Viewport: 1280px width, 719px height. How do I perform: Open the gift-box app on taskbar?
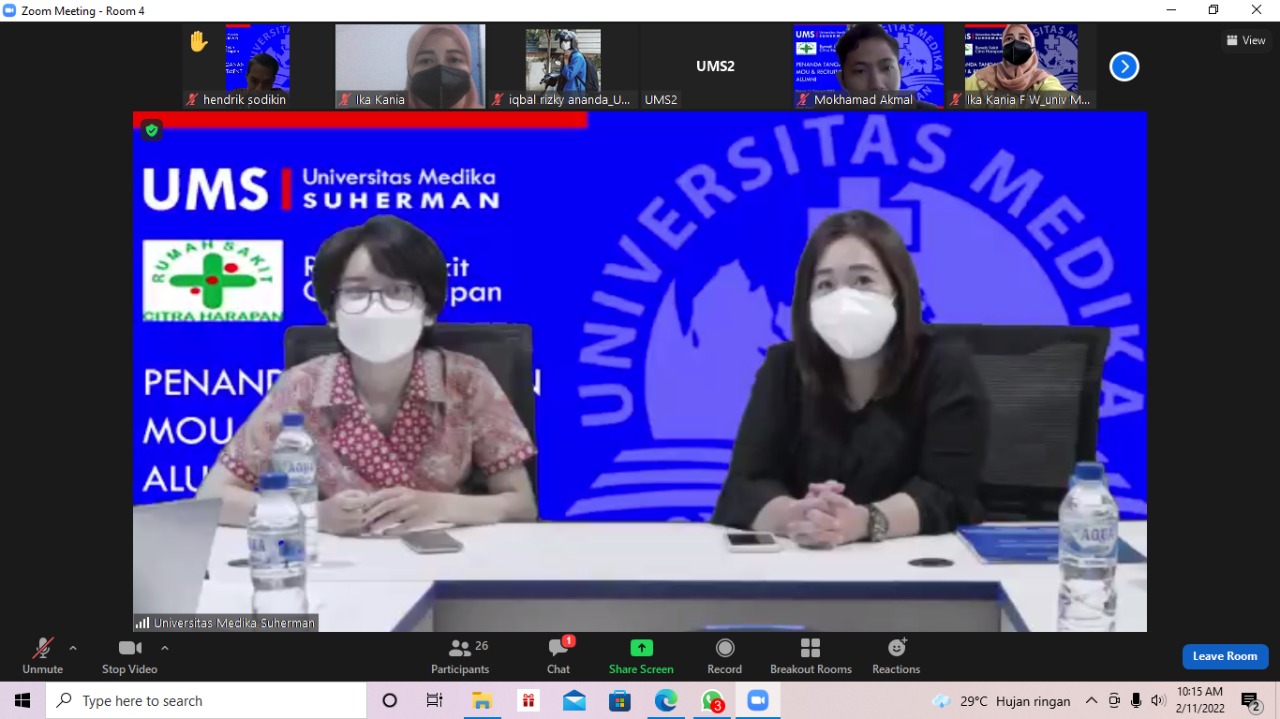point(528,701)
